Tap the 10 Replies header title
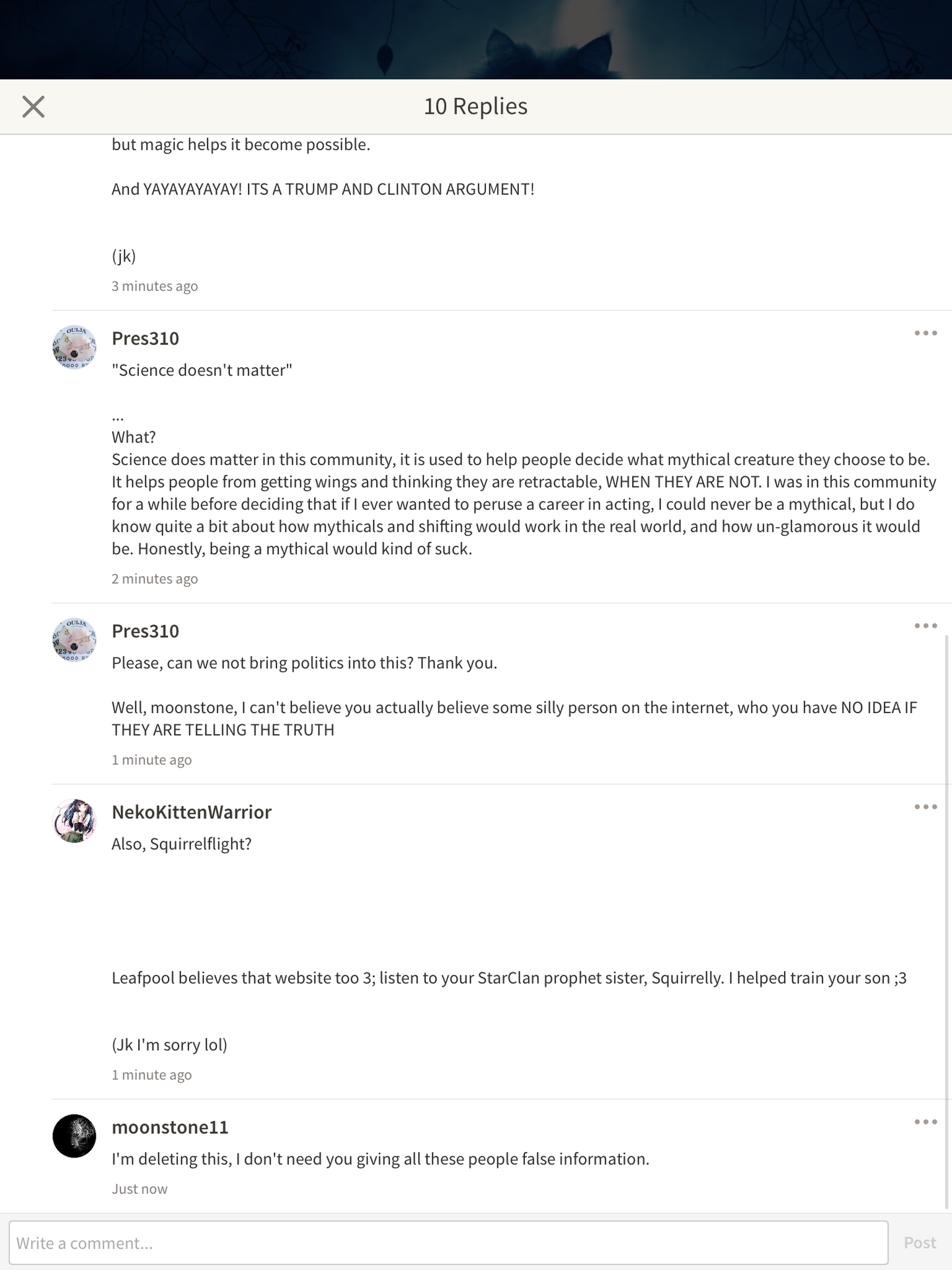Viewport: 952px width, 1270px height. [475, 106]
